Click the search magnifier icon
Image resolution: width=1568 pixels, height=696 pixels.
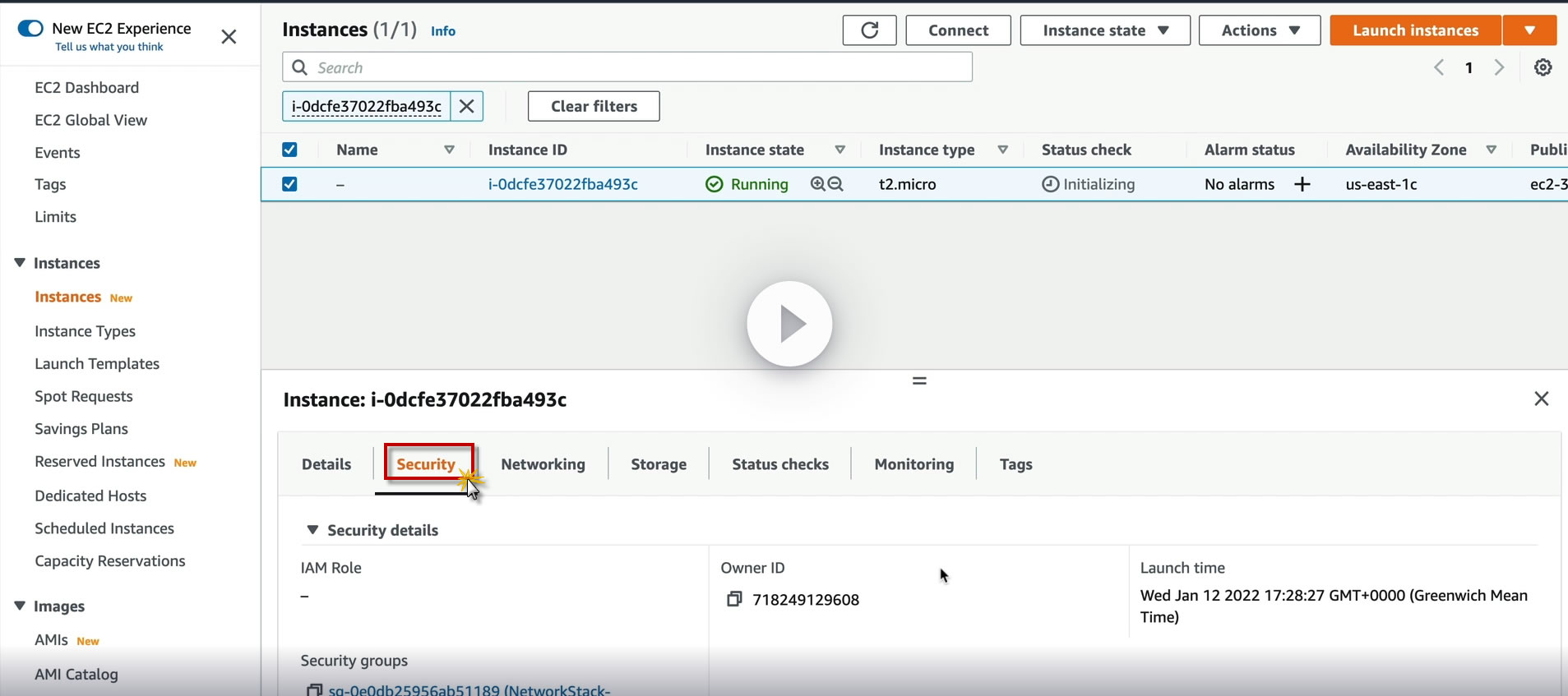point(300,67)
